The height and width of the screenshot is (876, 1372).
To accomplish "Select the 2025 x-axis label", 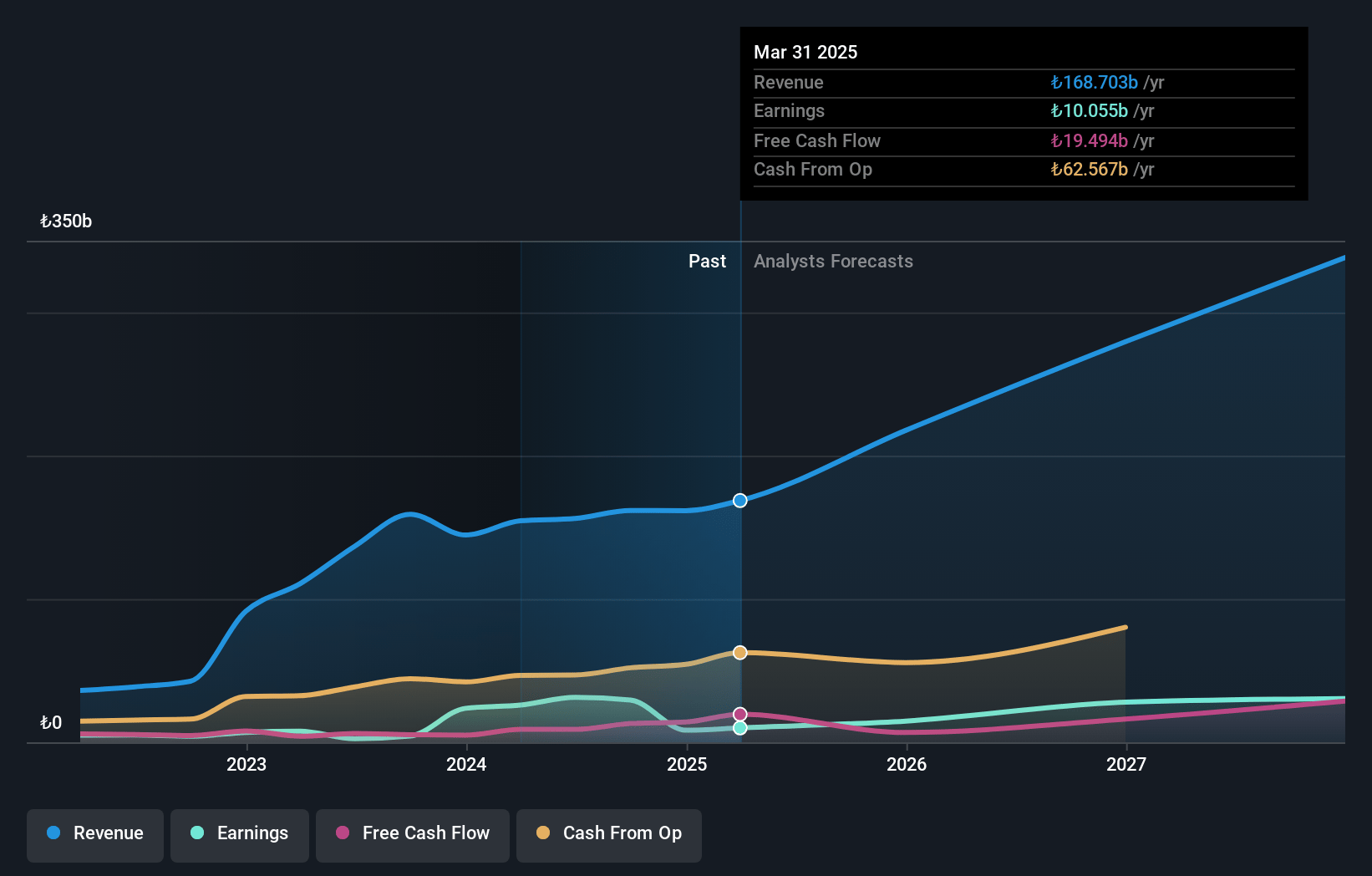I will click(687, 764).
